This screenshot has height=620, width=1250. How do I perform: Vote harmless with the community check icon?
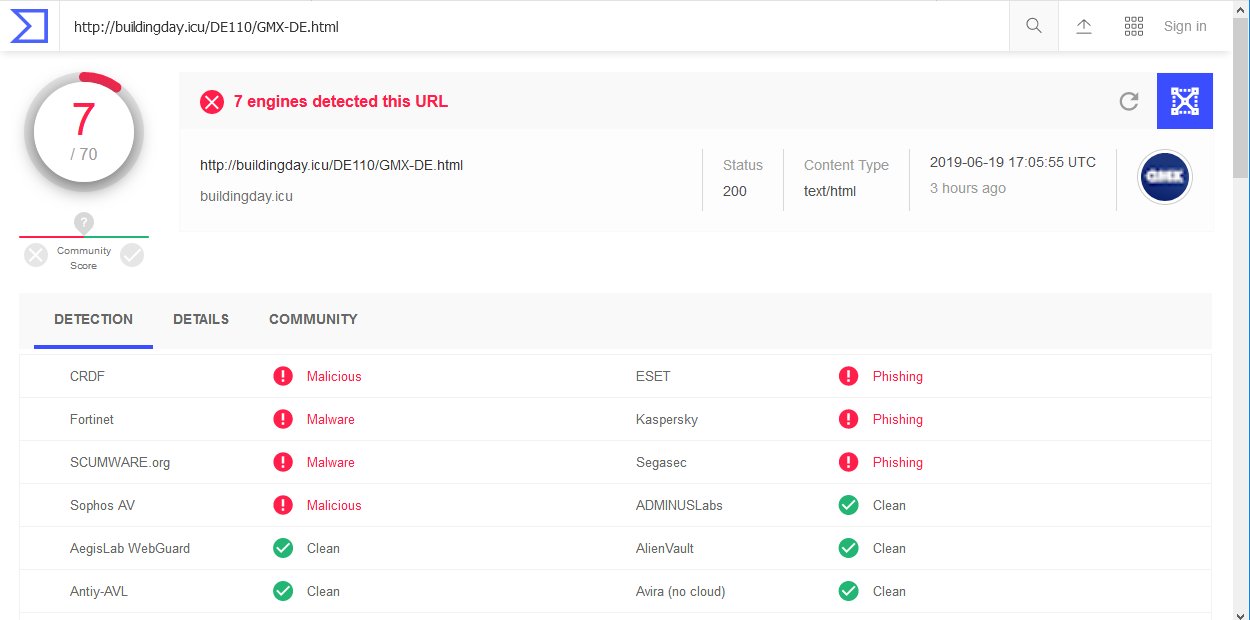point(132,255)
